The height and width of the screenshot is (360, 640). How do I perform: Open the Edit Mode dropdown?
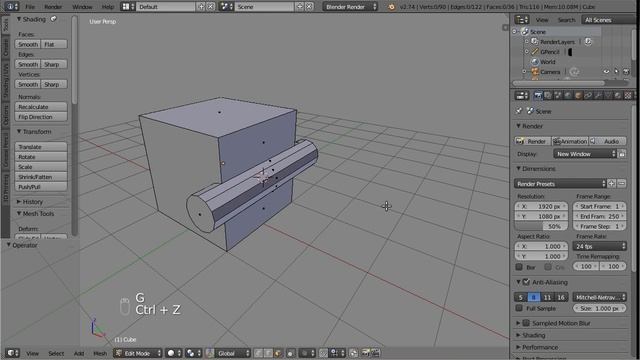pyautogui.click(x=138, y=353)
